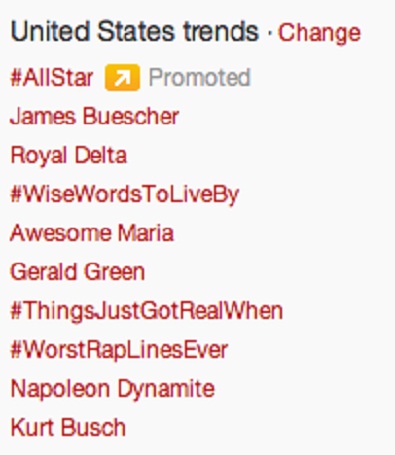The image size is (395, 455).
Task: Select the Napoleon Dynamite trend
Action: 113,389
